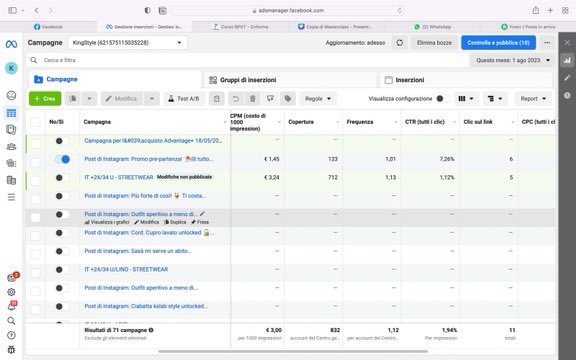Open notifications bell in sidebar

[x=11, y=306]
